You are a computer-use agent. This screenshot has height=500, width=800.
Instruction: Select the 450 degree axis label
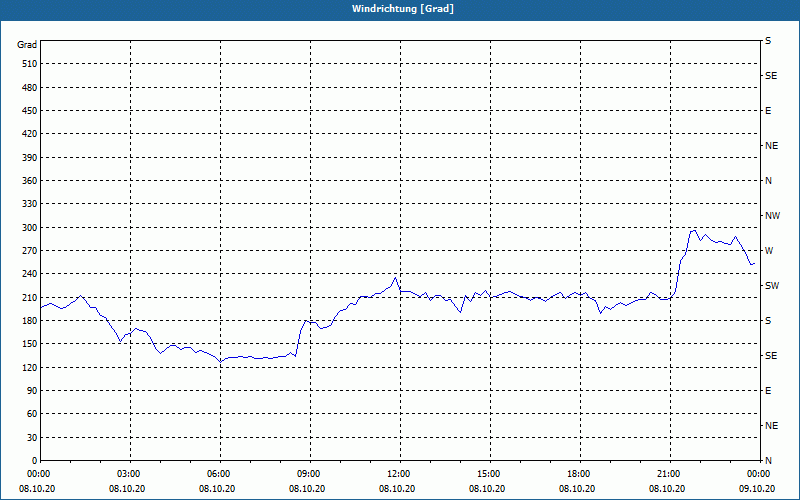coord(30,111)
